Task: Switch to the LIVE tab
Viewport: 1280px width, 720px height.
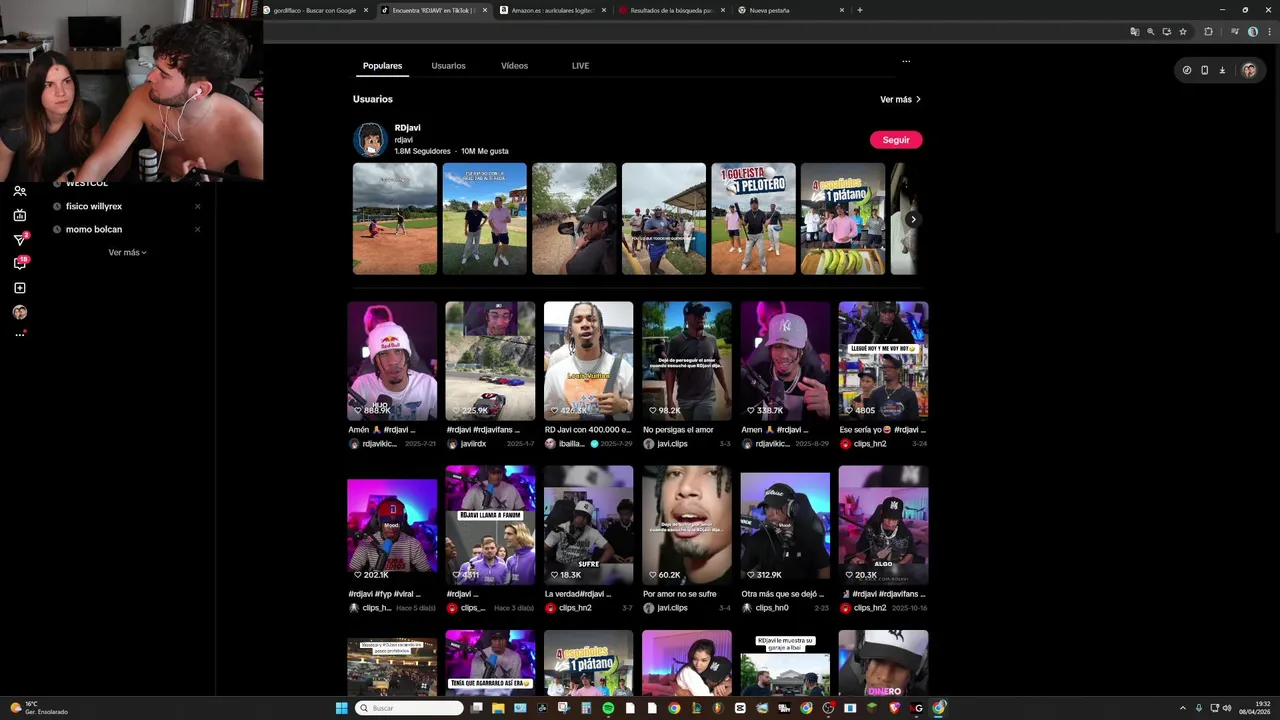Action: coord(580,66)
